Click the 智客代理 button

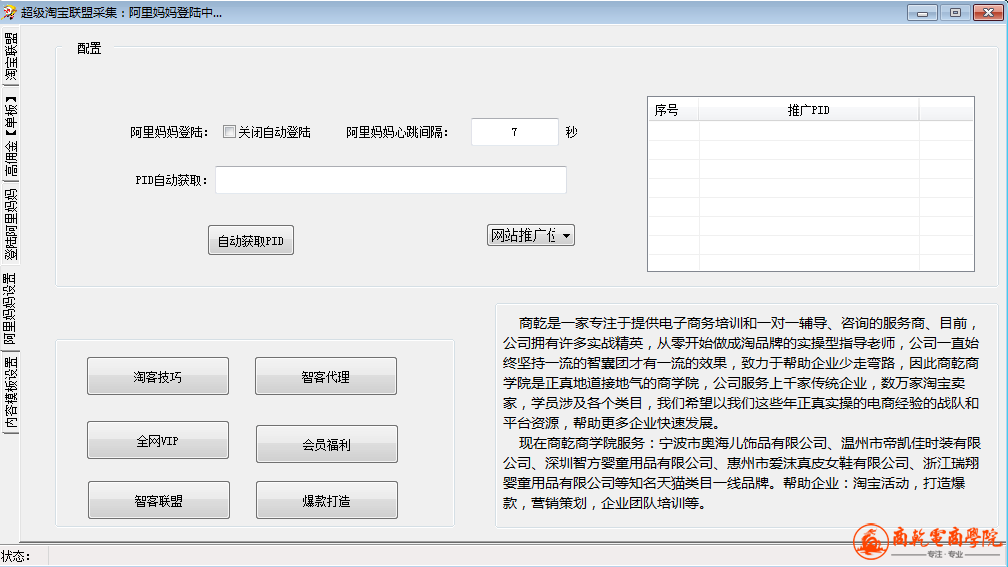[x=326, y=377]
